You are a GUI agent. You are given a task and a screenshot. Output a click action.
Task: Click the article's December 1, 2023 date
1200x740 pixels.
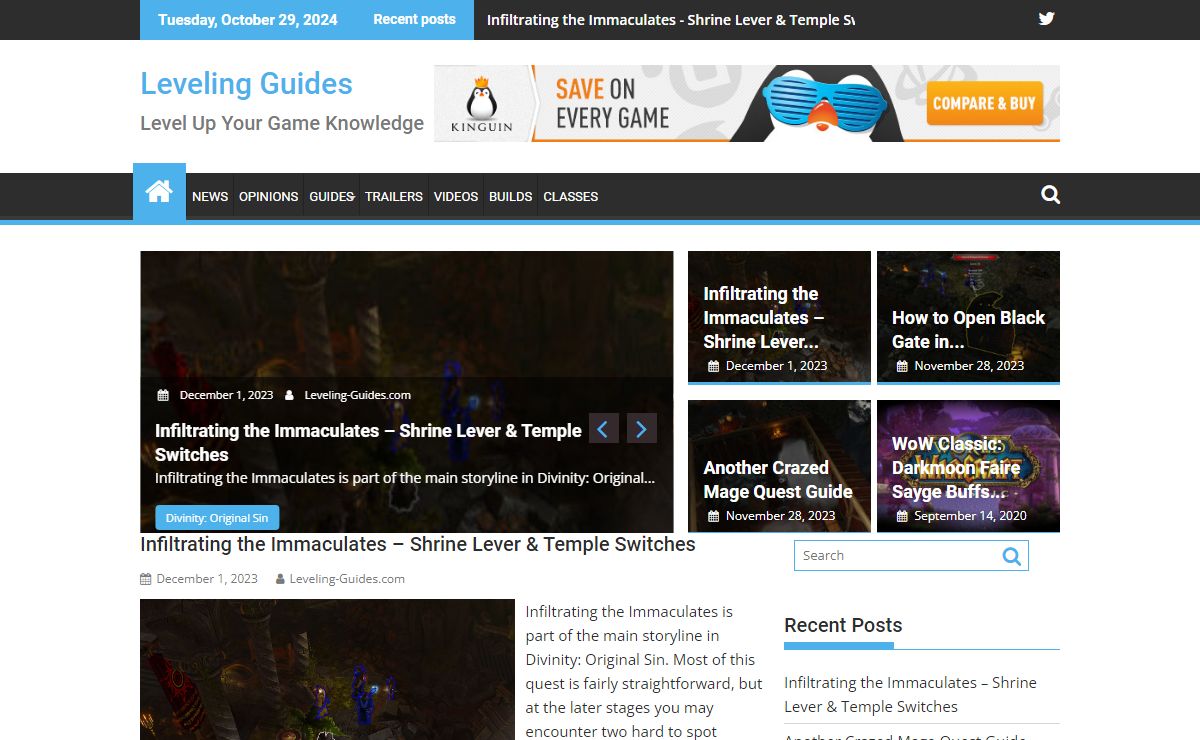[207, 579]
